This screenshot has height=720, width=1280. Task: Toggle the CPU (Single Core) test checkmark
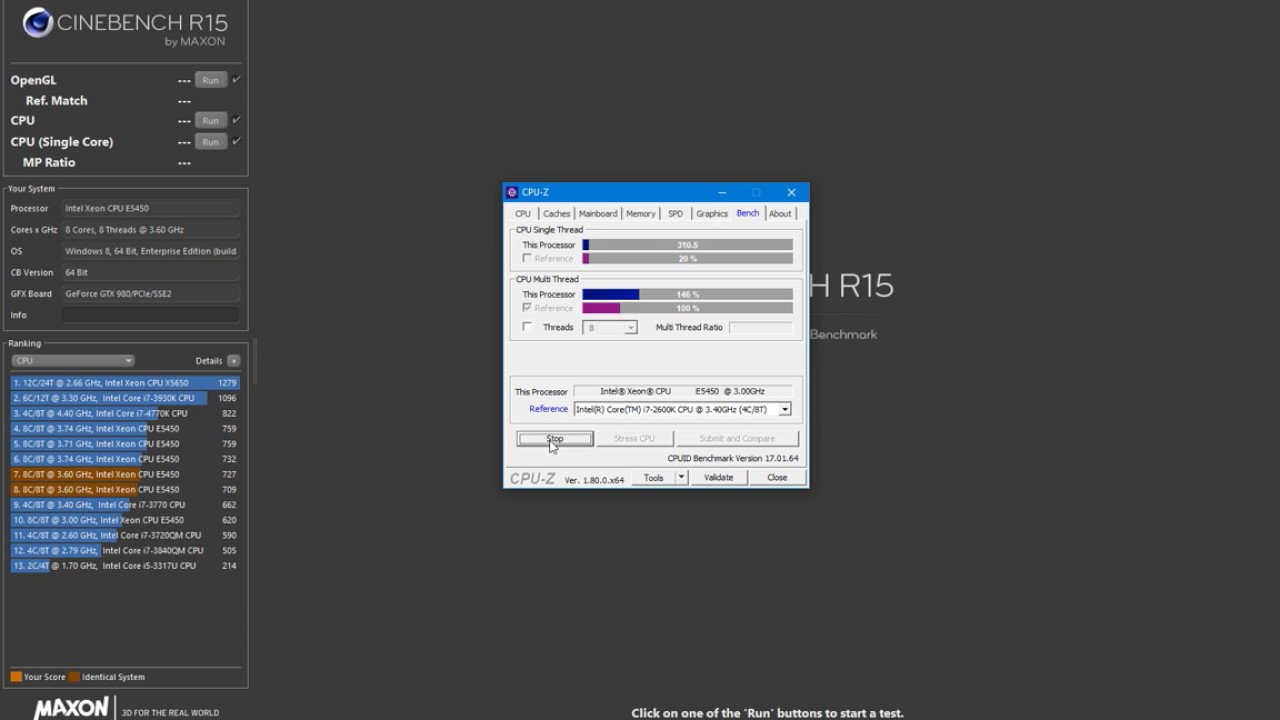click(x=236, y=141)
